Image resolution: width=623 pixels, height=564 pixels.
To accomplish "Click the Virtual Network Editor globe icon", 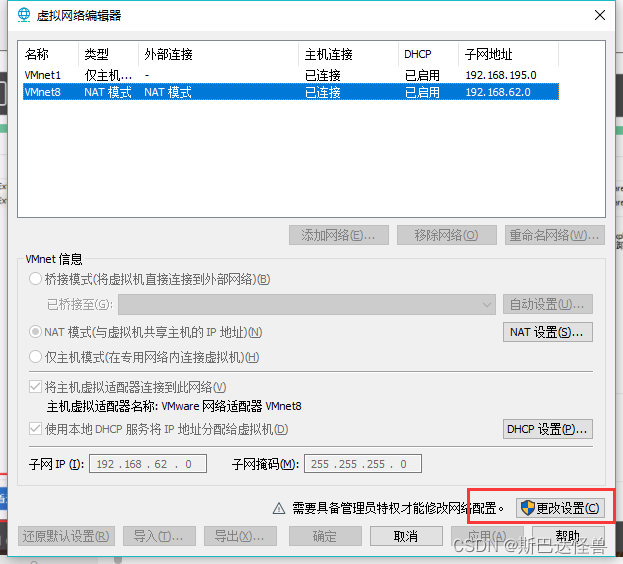I will point(24,15).
